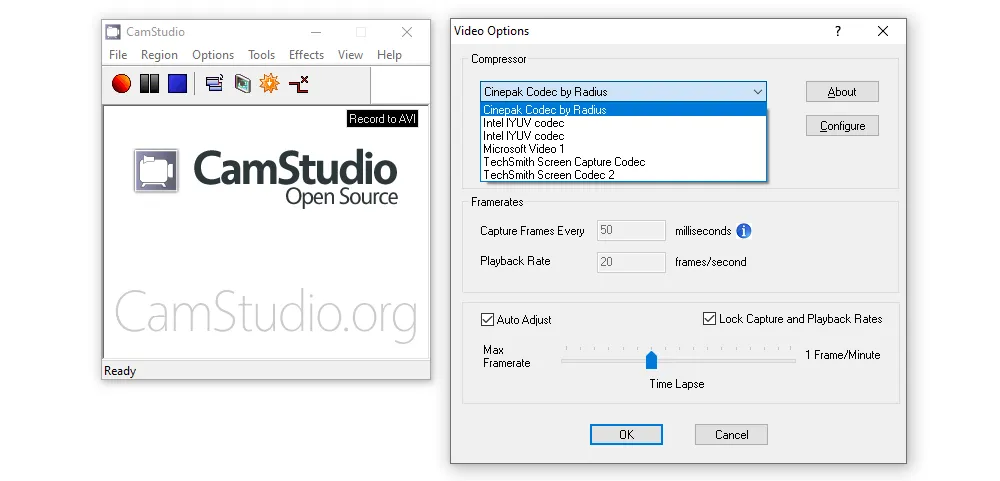1000x481 pixels.
Task: Uncheck the Auto Adjust checkbox
Action: click(488, 320)
